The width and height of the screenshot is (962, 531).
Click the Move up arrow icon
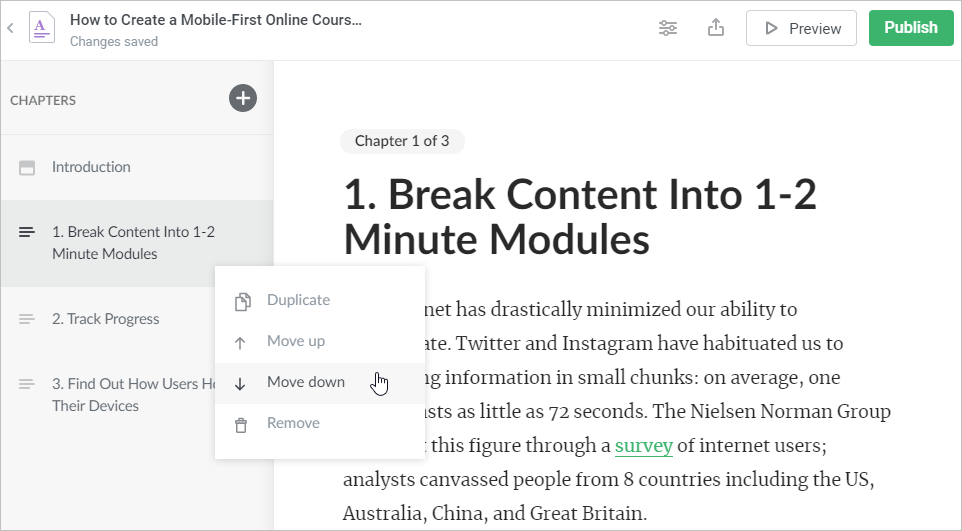[x=241, y=342]
